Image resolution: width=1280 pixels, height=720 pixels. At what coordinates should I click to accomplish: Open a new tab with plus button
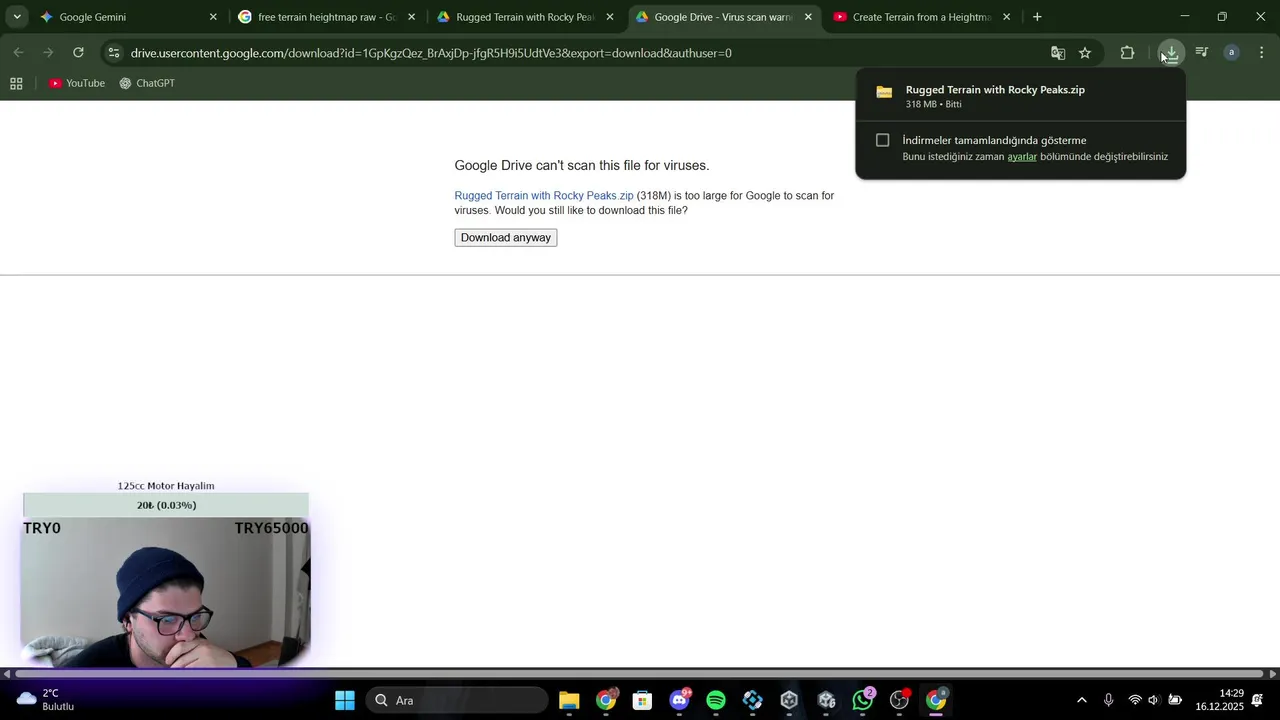tap(1037, 17)
